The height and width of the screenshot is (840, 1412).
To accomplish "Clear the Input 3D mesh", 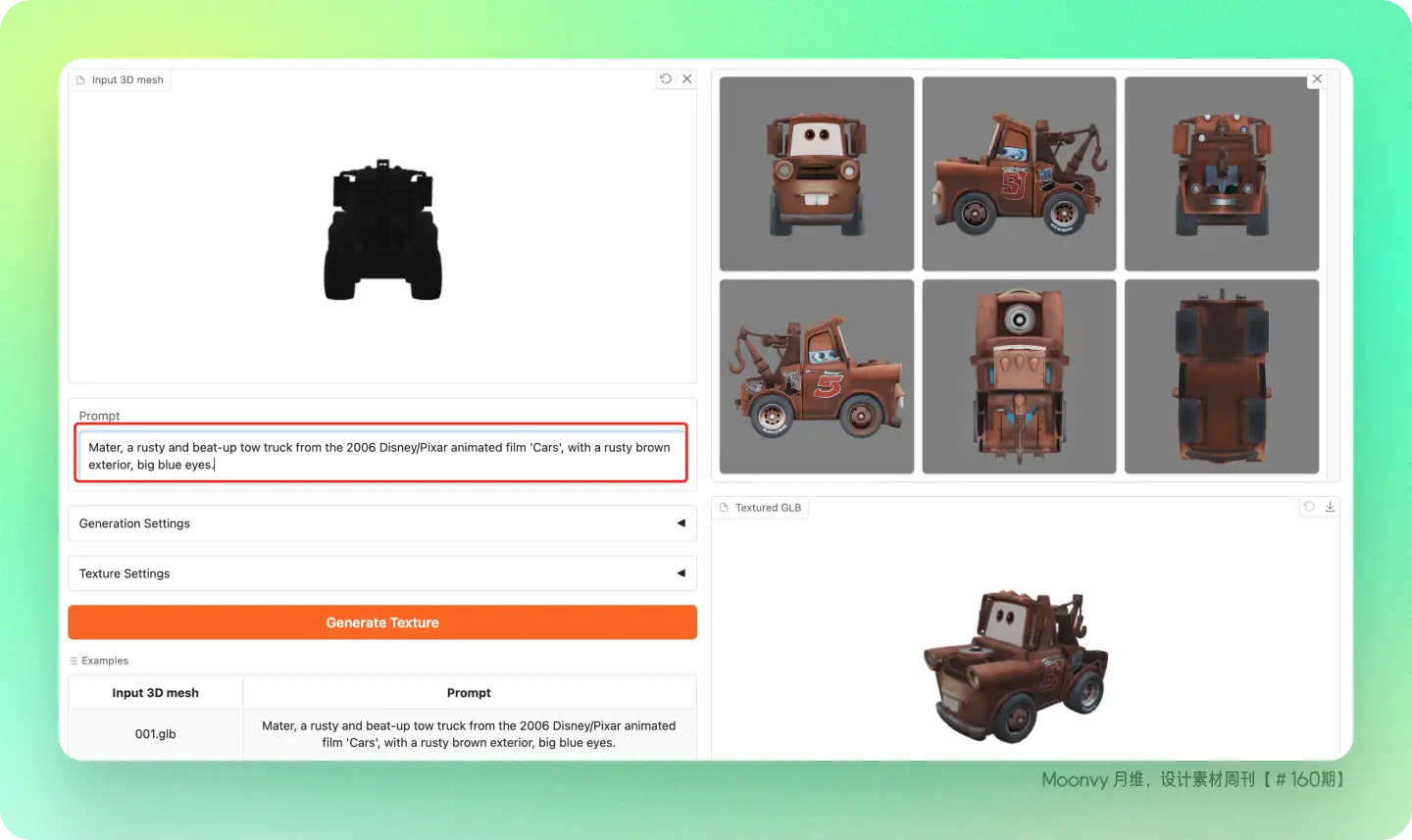I will (687, 79).
